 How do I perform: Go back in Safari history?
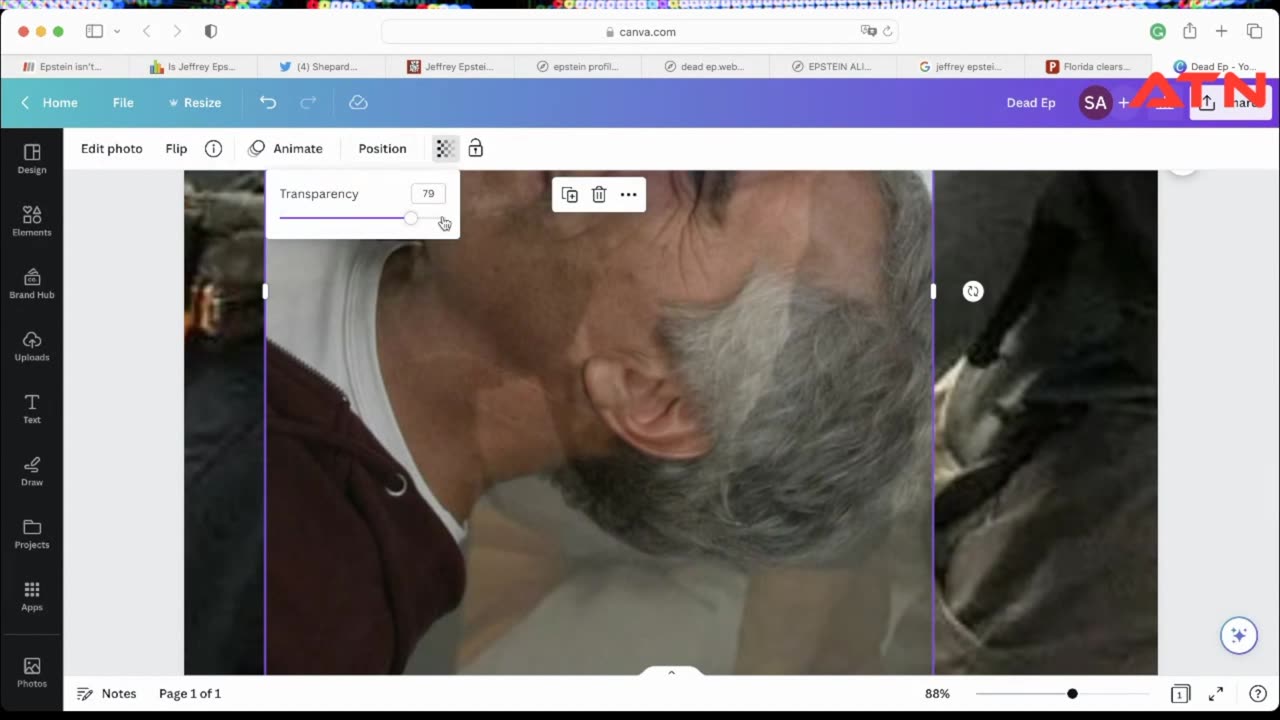147,31
